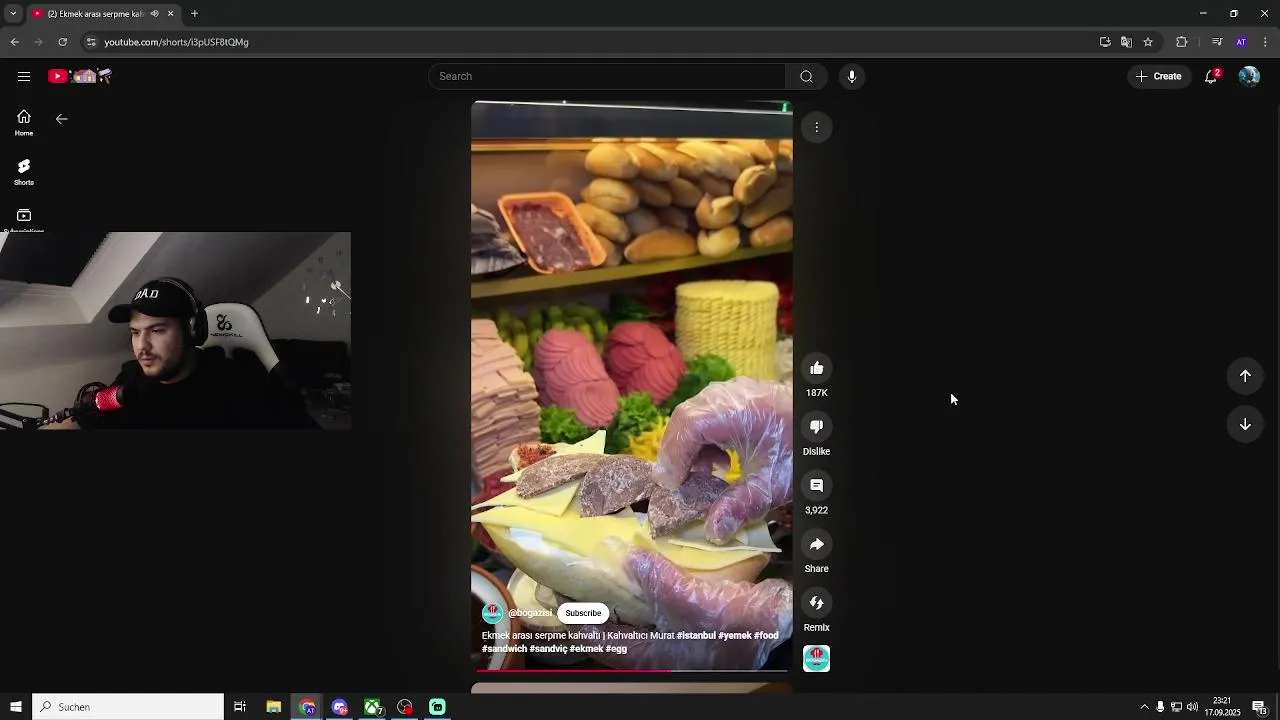Open Chrome three-dot menu
The image size is (1280, 720).
click(1265, 42)
